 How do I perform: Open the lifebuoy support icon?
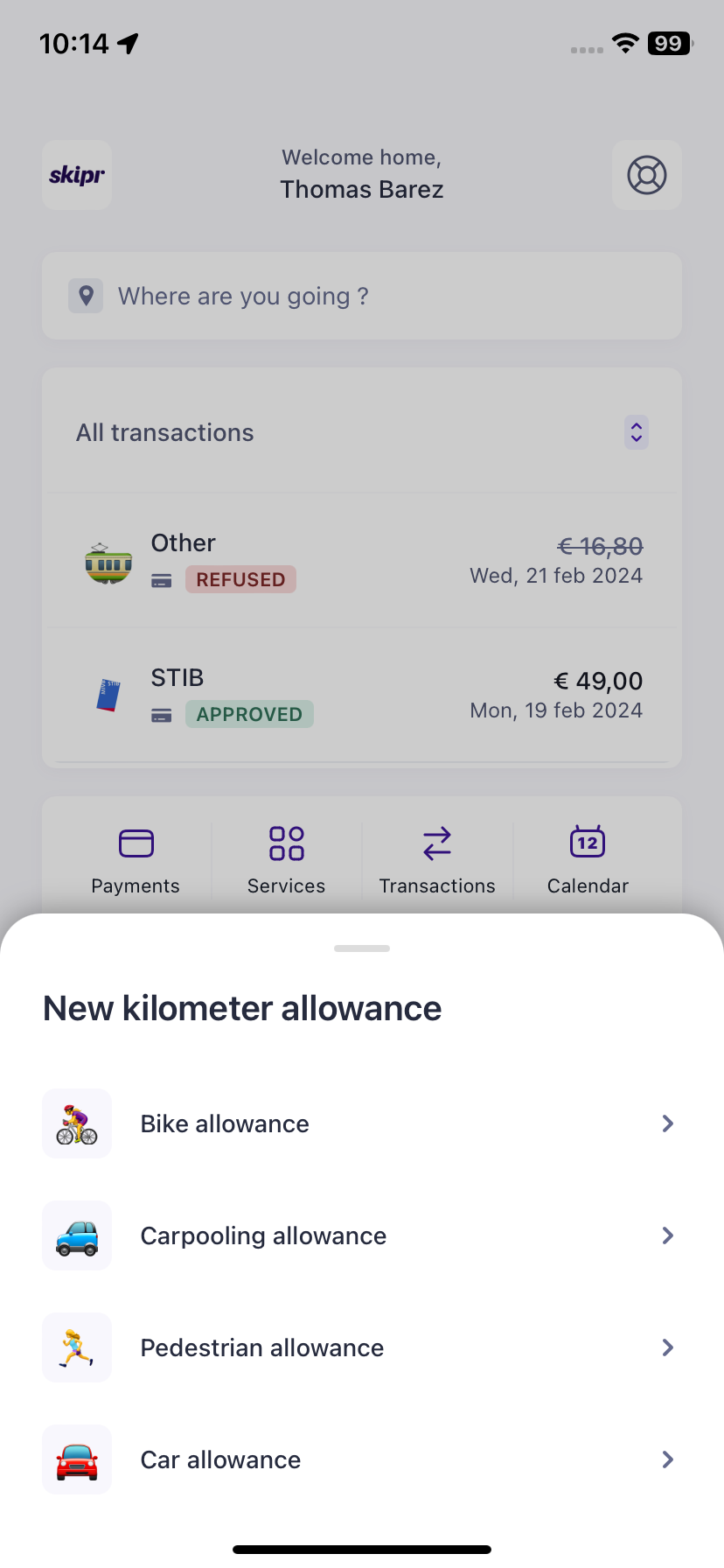point(647,175)
